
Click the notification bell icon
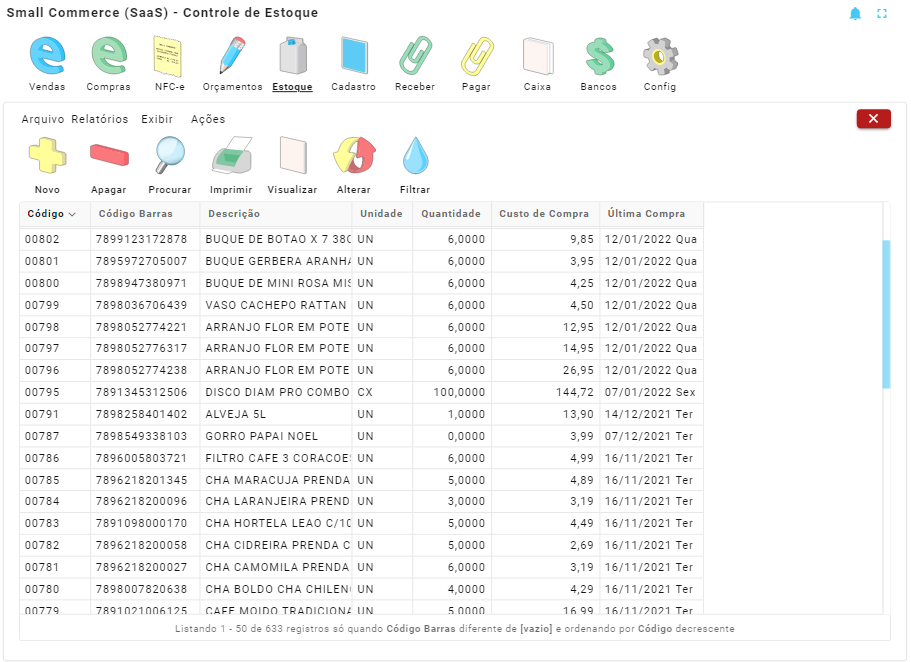coord(855,14)
